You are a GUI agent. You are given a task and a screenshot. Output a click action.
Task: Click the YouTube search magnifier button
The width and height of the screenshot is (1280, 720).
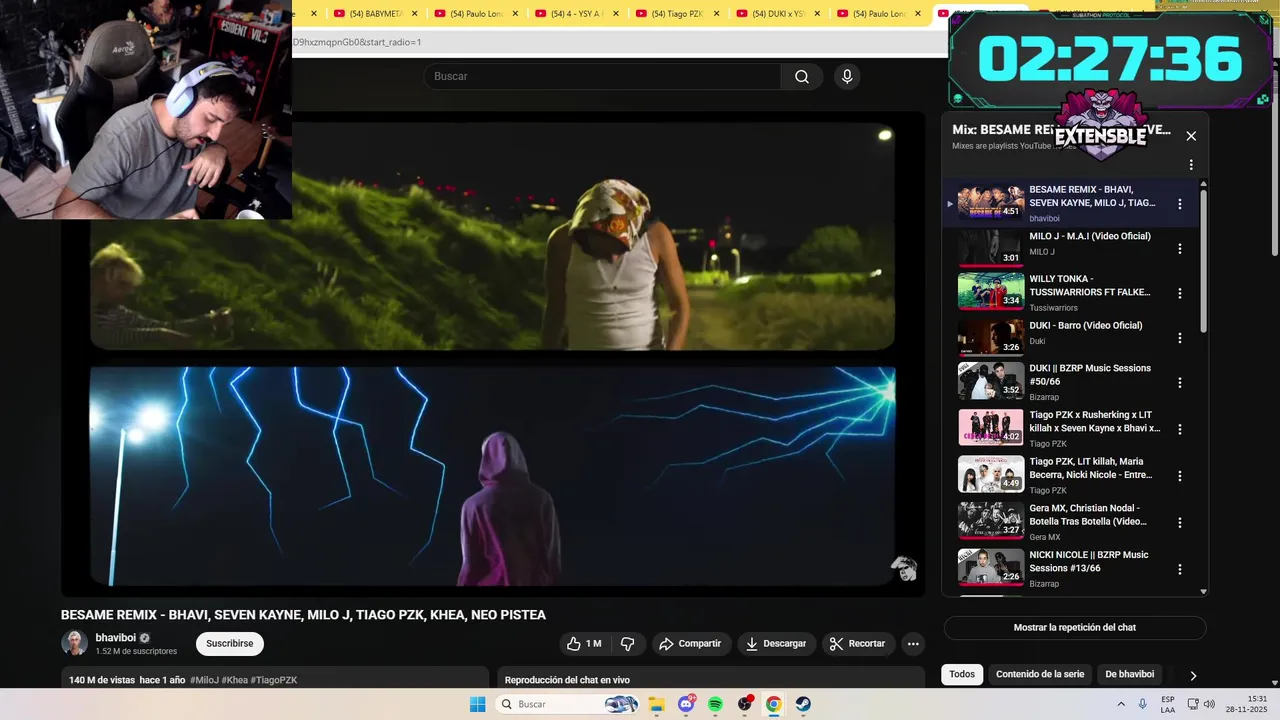802,77
